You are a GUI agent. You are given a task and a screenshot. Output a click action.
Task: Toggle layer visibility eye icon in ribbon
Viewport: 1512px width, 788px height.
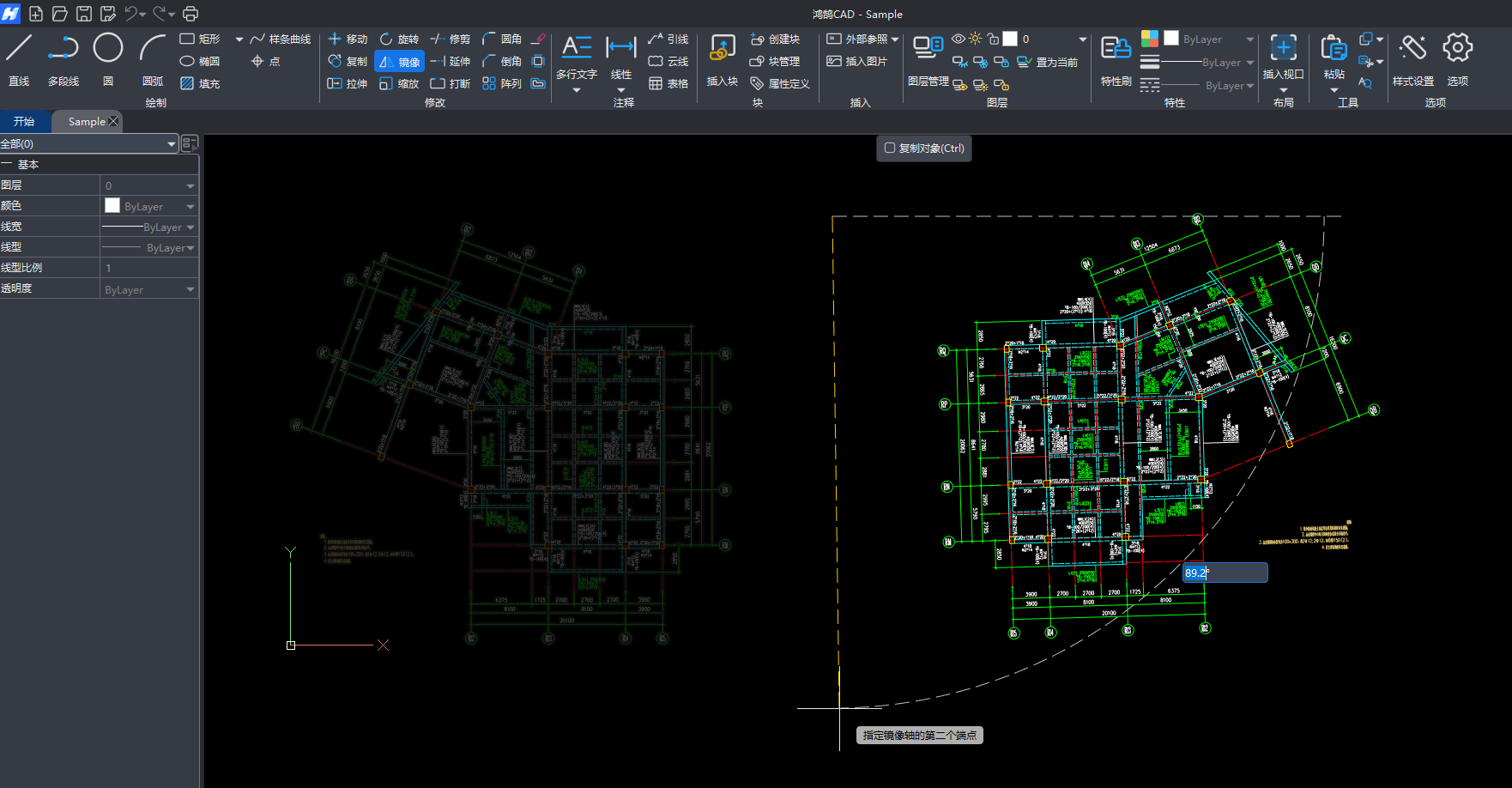tap(959, 39)
